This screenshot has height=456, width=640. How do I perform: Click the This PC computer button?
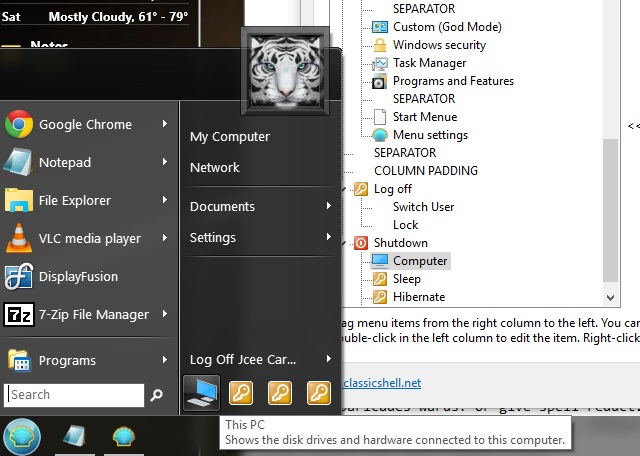click(x=202, y=394)
